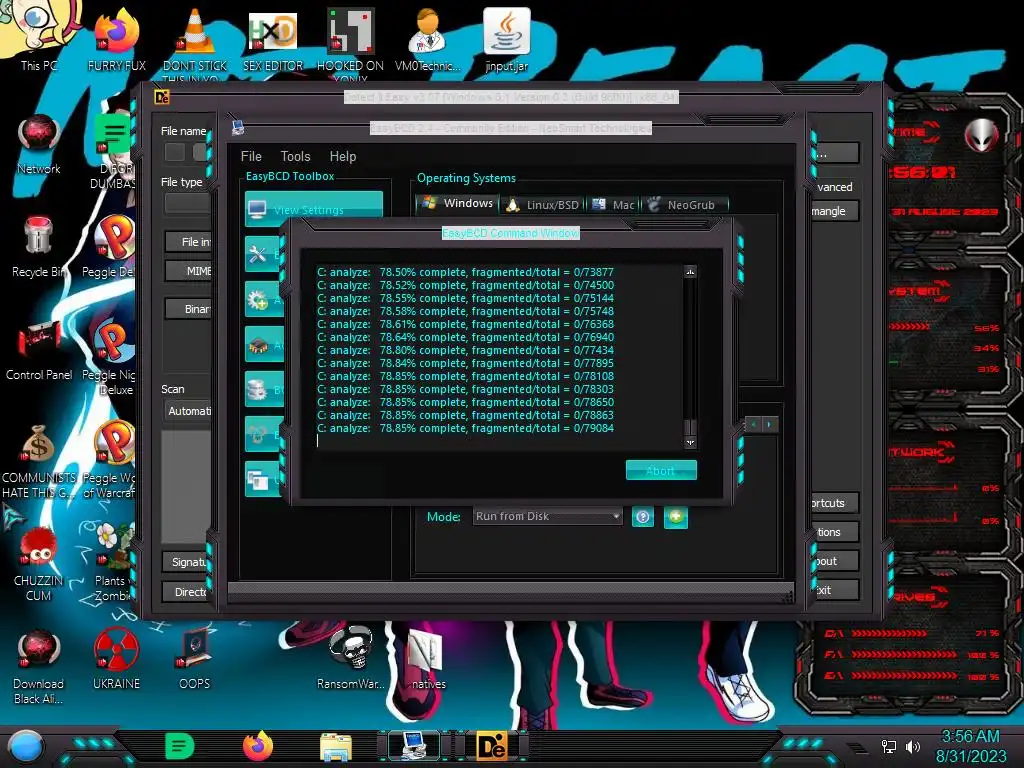1024x768 pixels.
Task: Select the RansomWar skull desktop icon
Action: point(351,658)
